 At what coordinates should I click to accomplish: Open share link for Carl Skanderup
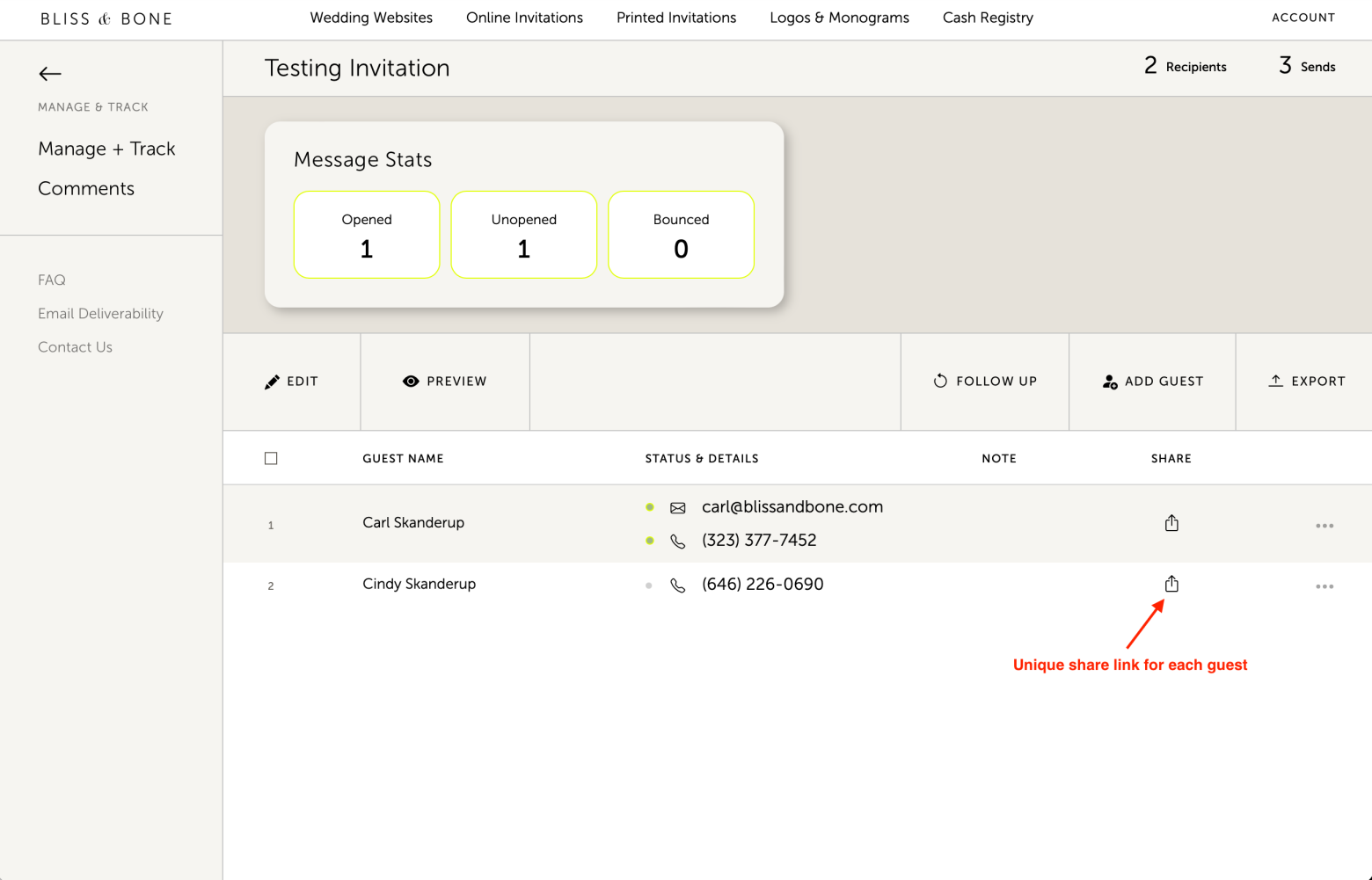[1171, 523]
